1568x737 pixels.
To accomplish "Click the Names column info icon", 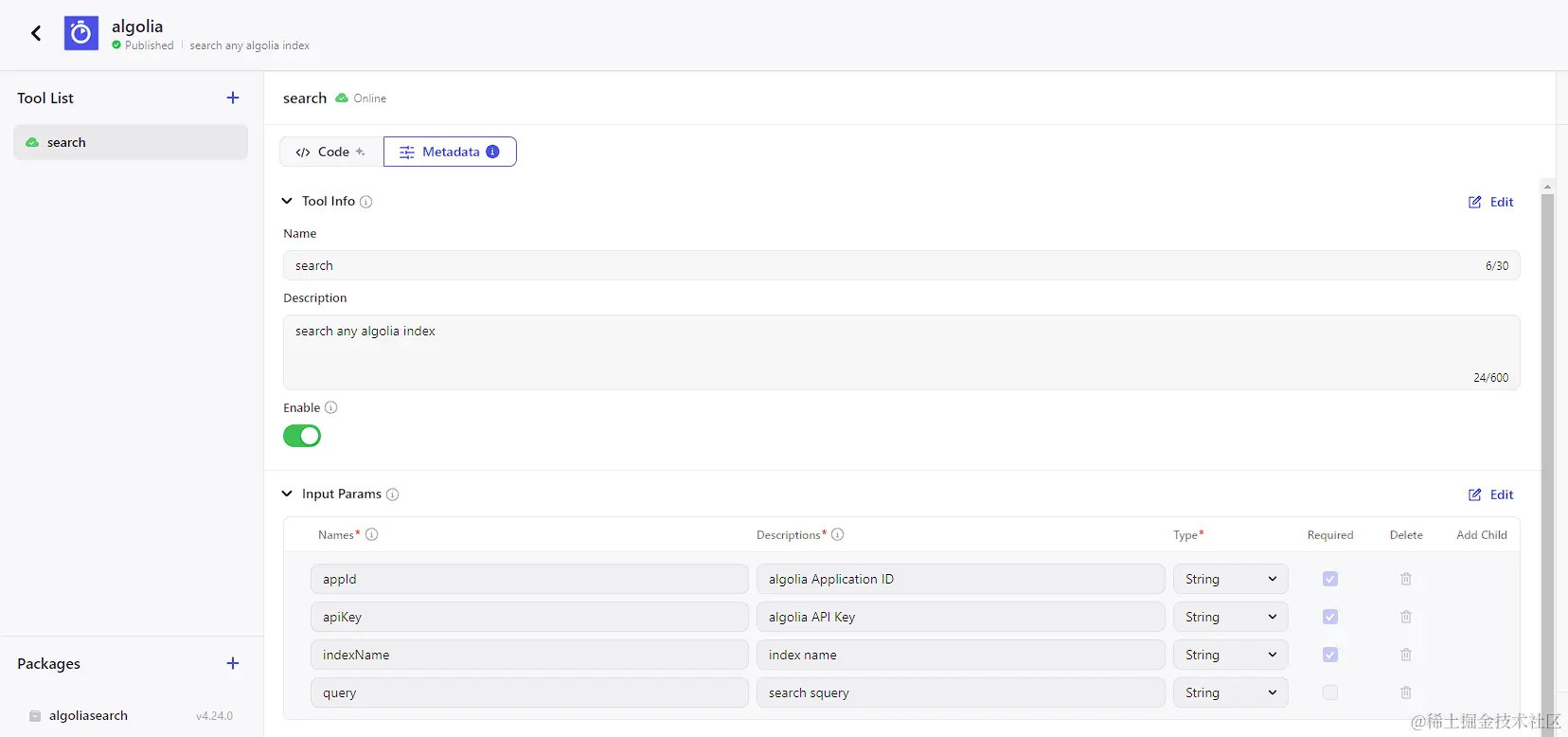I will (x=372, y=534).
